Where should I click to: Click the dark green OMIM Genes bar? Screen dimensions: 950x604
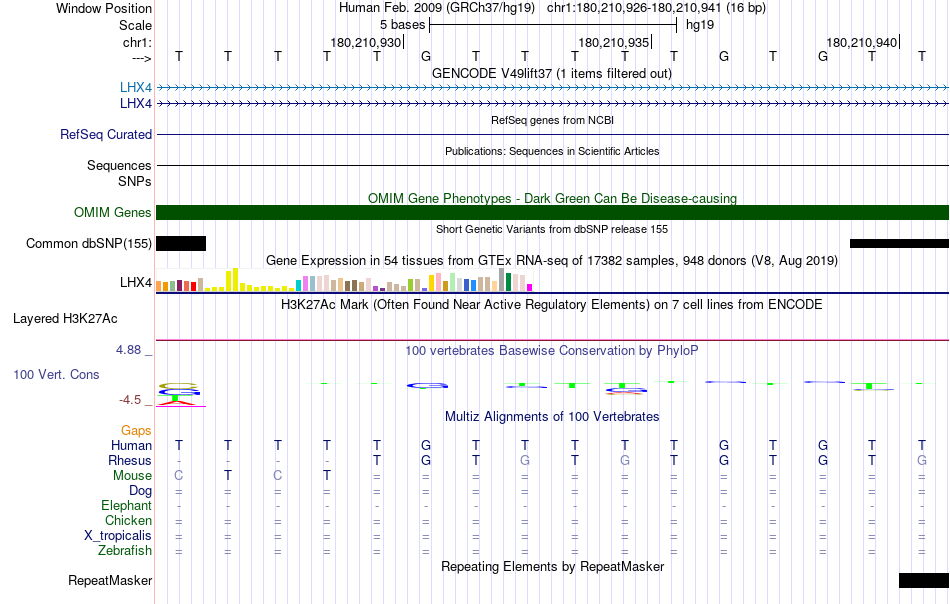pos(553,213)
